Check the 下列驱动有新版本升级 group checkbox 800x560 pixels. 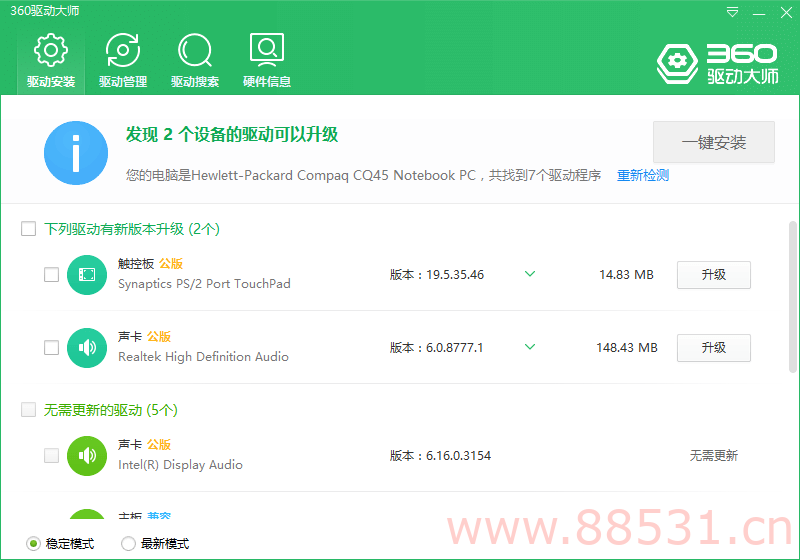pos(29,228)
